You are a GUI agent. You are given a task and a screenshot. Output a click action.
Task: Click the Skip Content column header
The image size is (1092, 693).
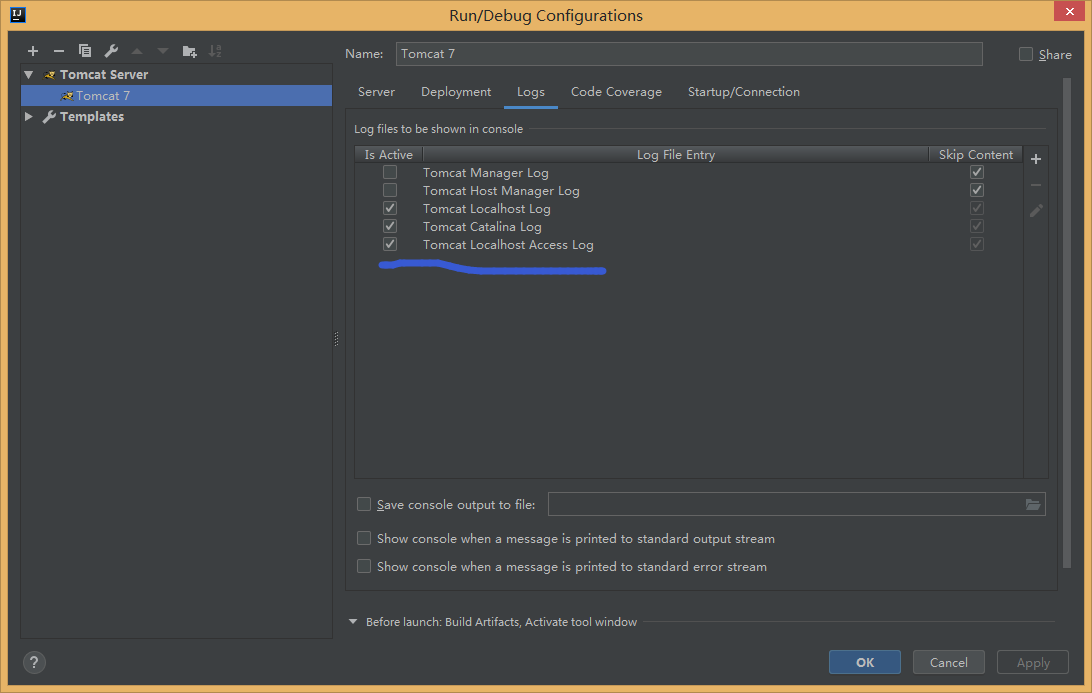click(976, 155)
